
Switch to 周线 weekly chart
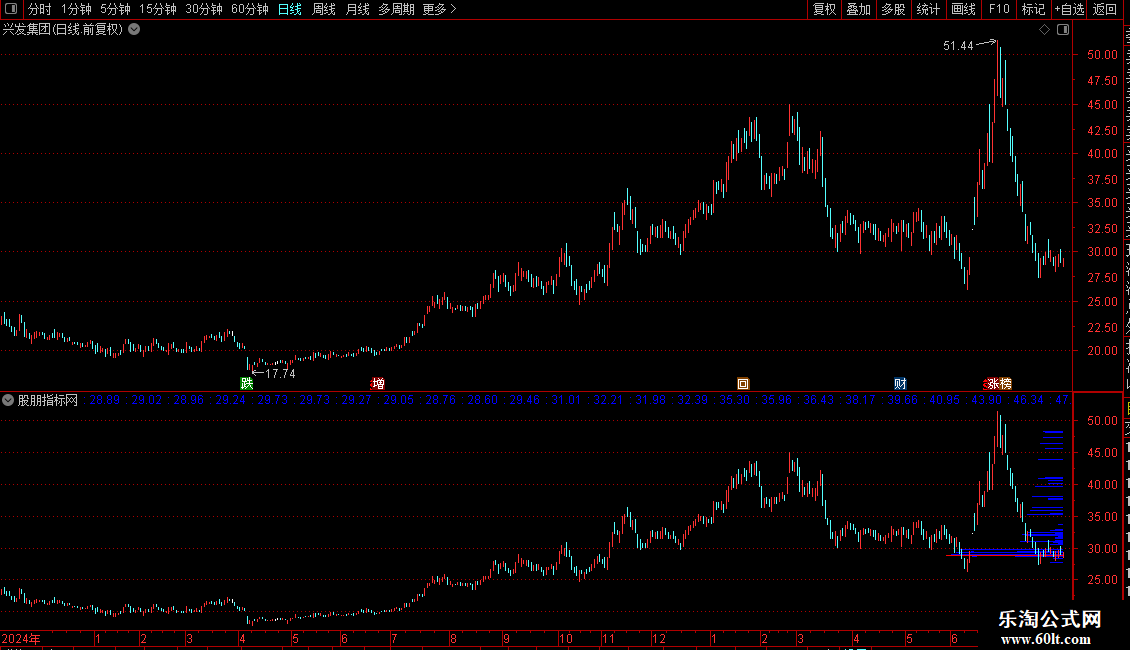pyautogui.click(x=324, y=9)
